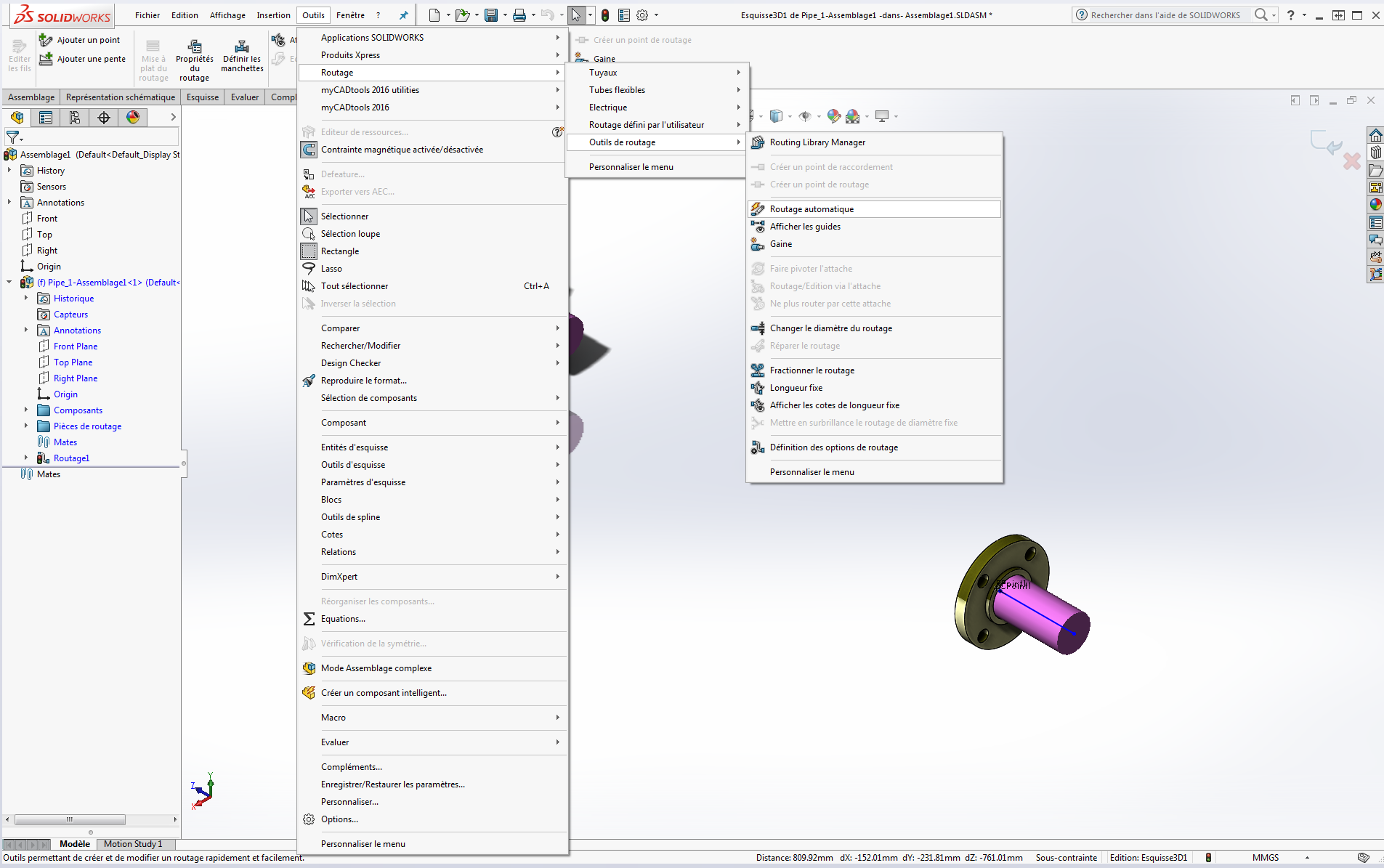The height and width of the screenshot is (868, 1384).
Task: Open the PropertyManager tab
Action: (x=46, y=118)
